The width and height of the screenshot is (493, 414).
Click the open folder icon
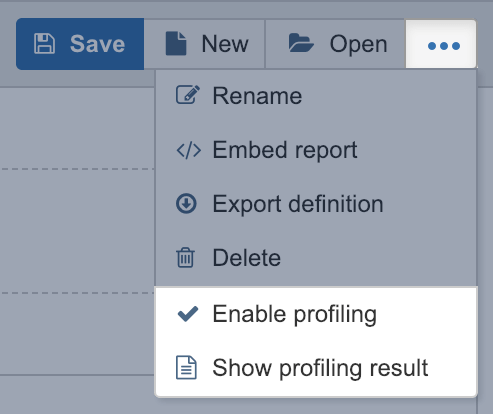click(x=301, y=43)
